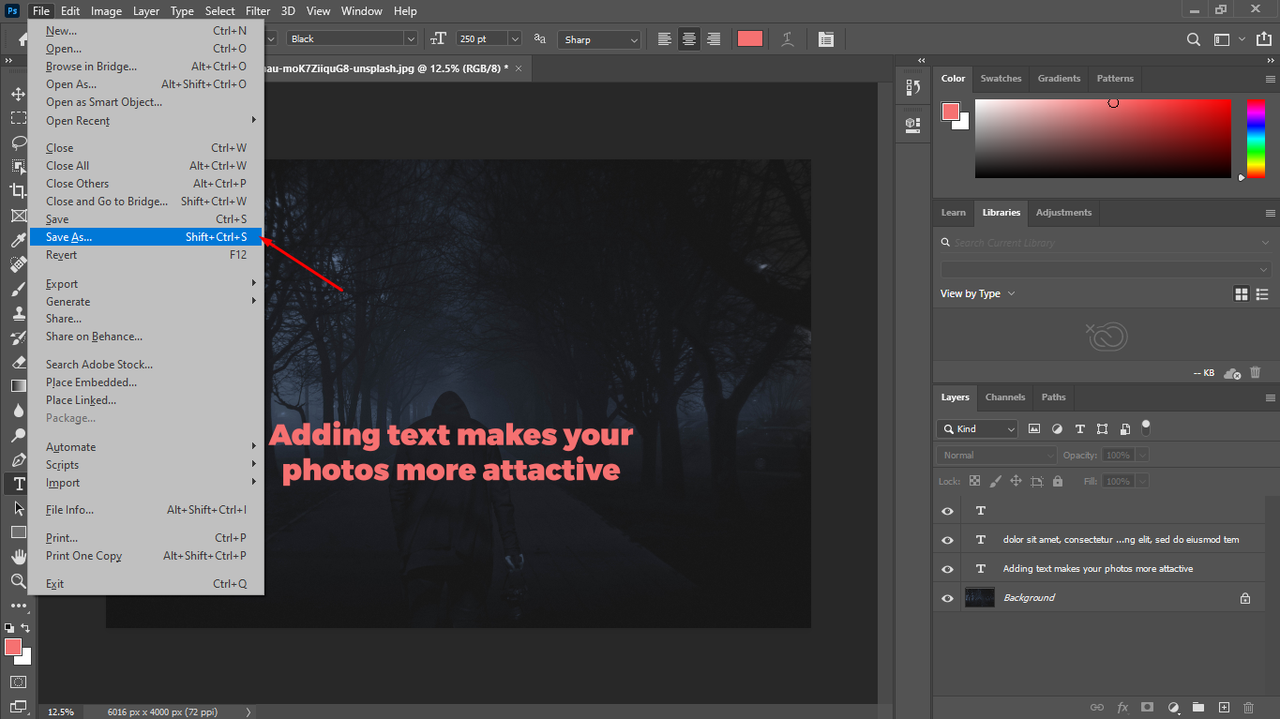The height and width of the screenshot is (719, 1280).
Task: Click the Create New Layer icon
Action: coord(1223,707)
